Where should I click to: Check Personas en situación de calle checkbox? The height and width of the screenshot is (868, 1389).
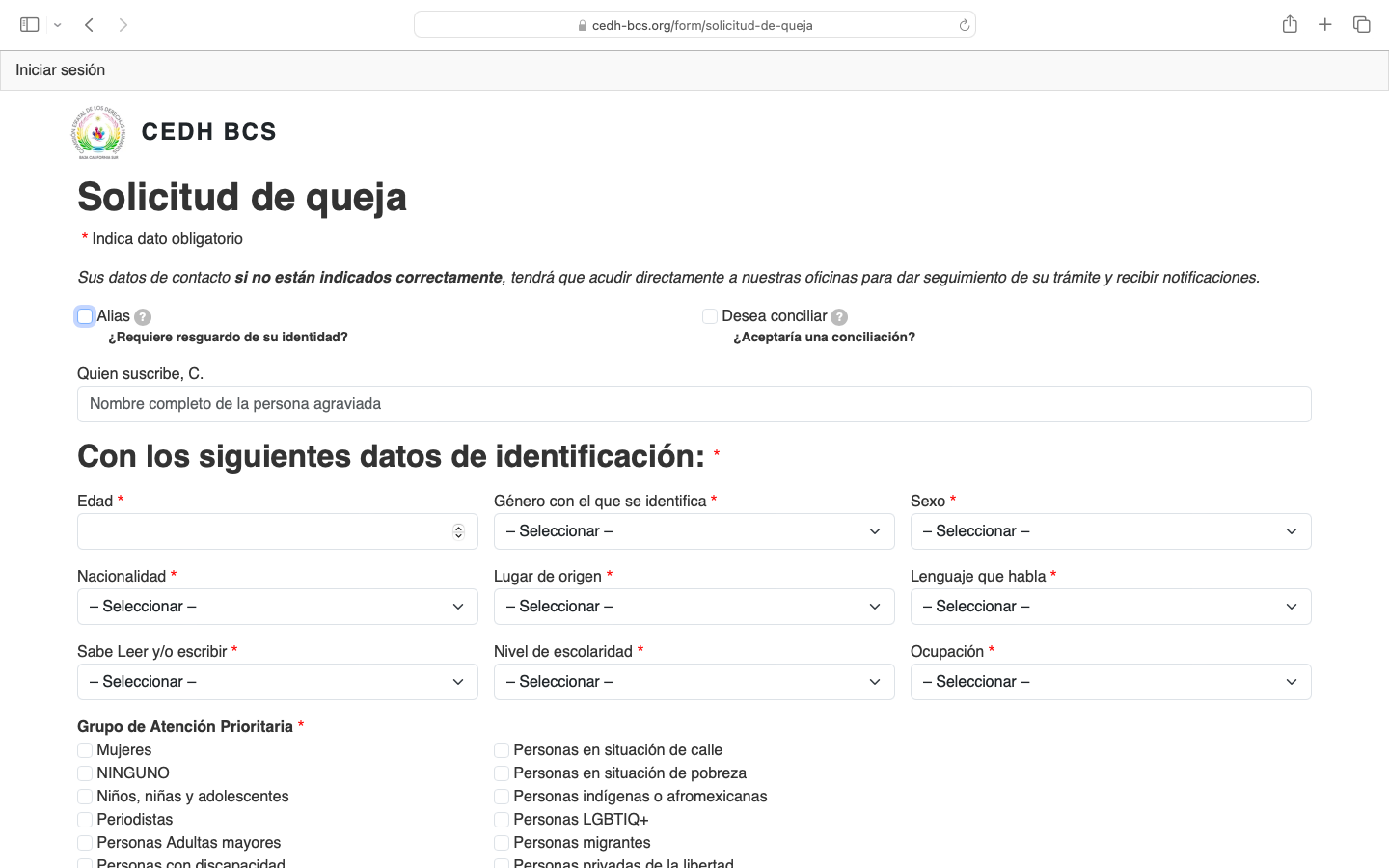pos(502,750)
